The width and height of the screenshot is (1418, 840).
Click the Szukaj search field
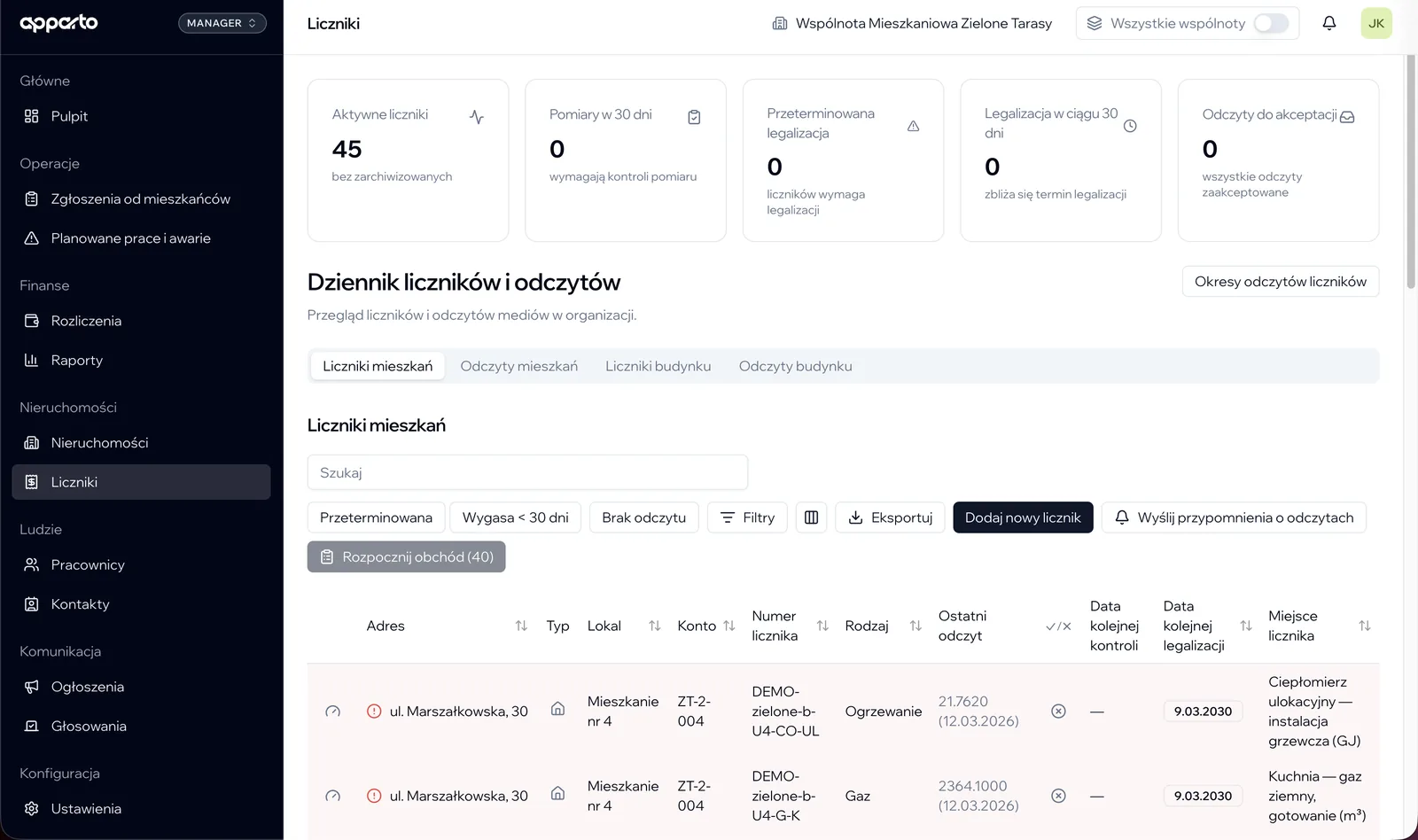[527, 472]
